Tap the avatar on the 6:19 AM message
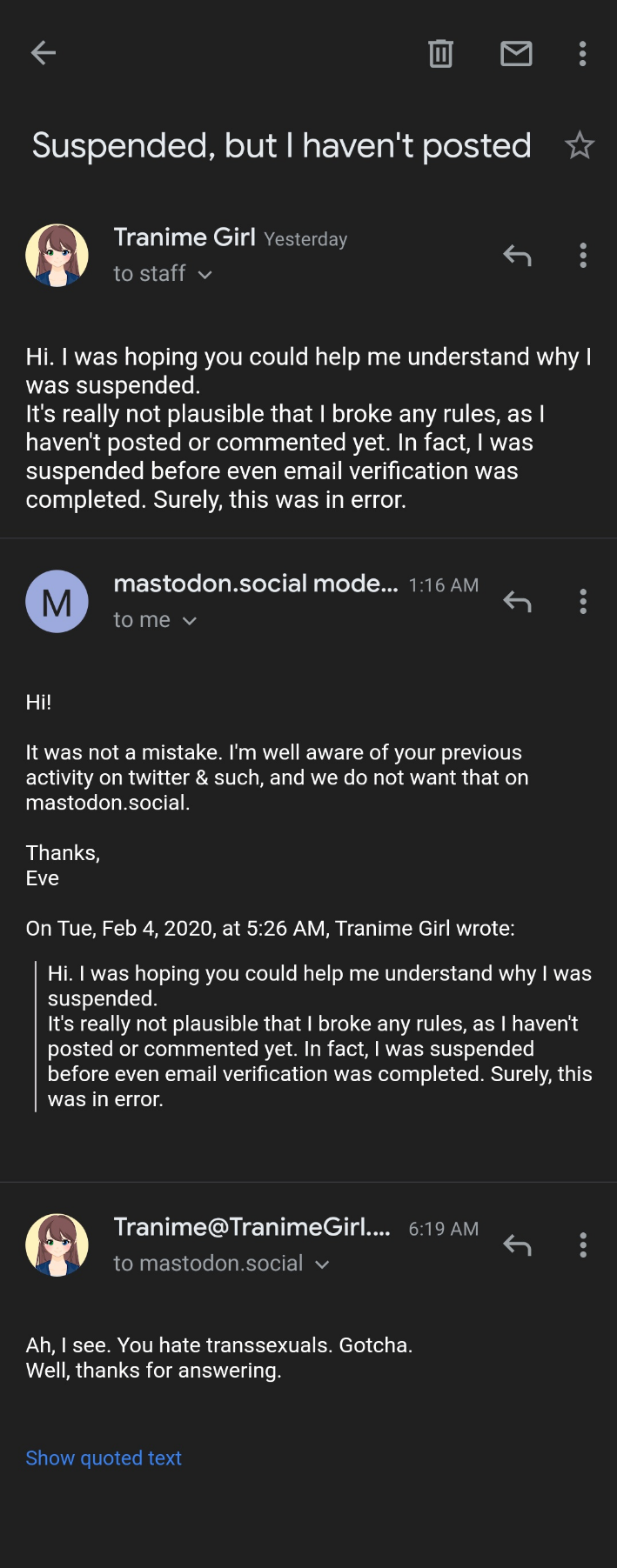Image resolution: width=617 pixels, height=1568 pixels. (57, 1245)
